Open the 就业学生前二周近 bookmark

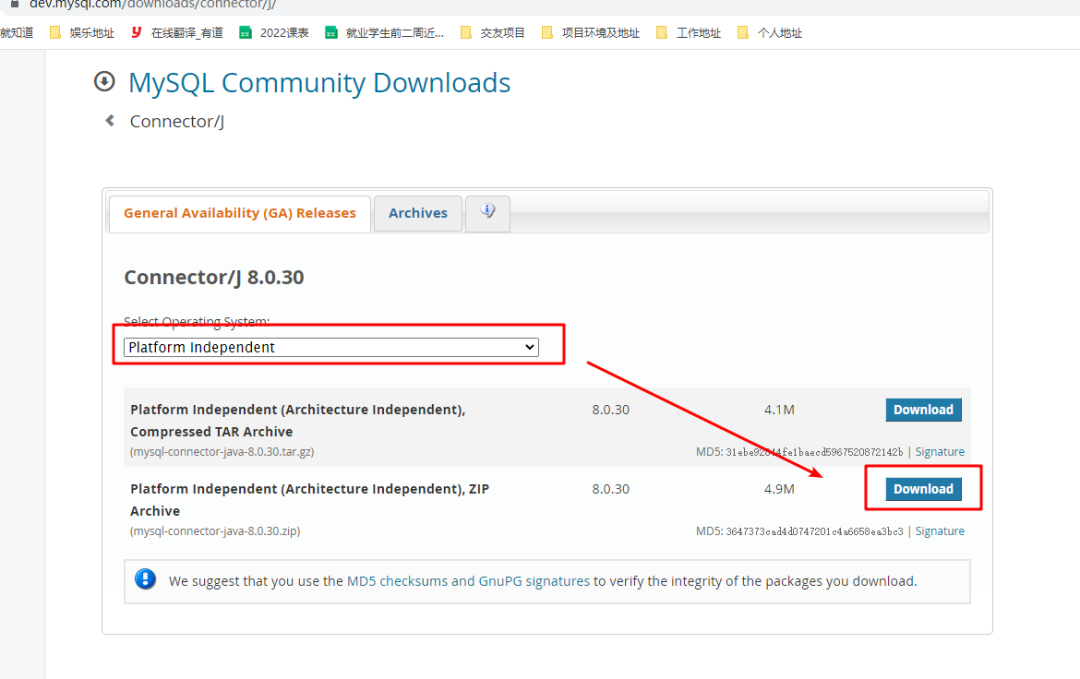[384, 32]
